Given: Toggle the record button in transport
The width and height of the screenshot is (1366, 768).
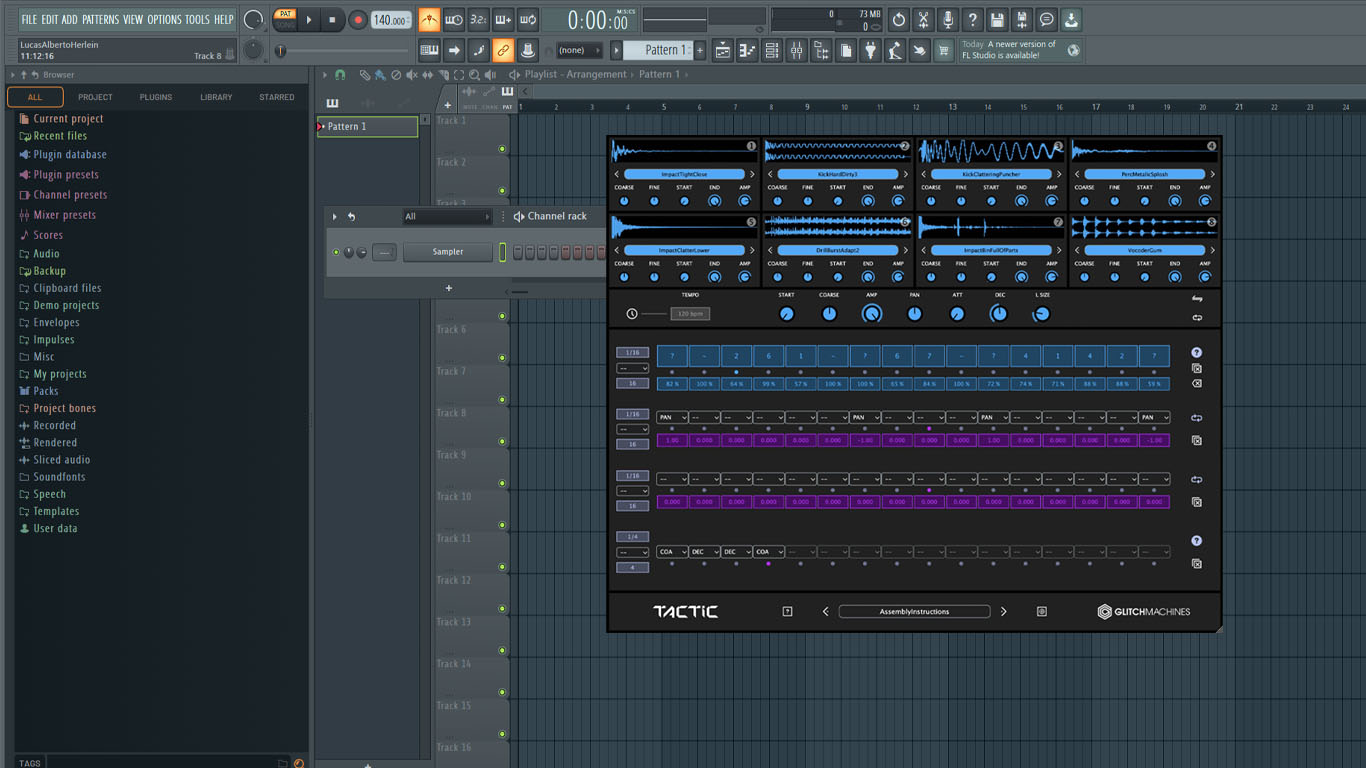Looking at the screenshot, I should pos(357,20).
